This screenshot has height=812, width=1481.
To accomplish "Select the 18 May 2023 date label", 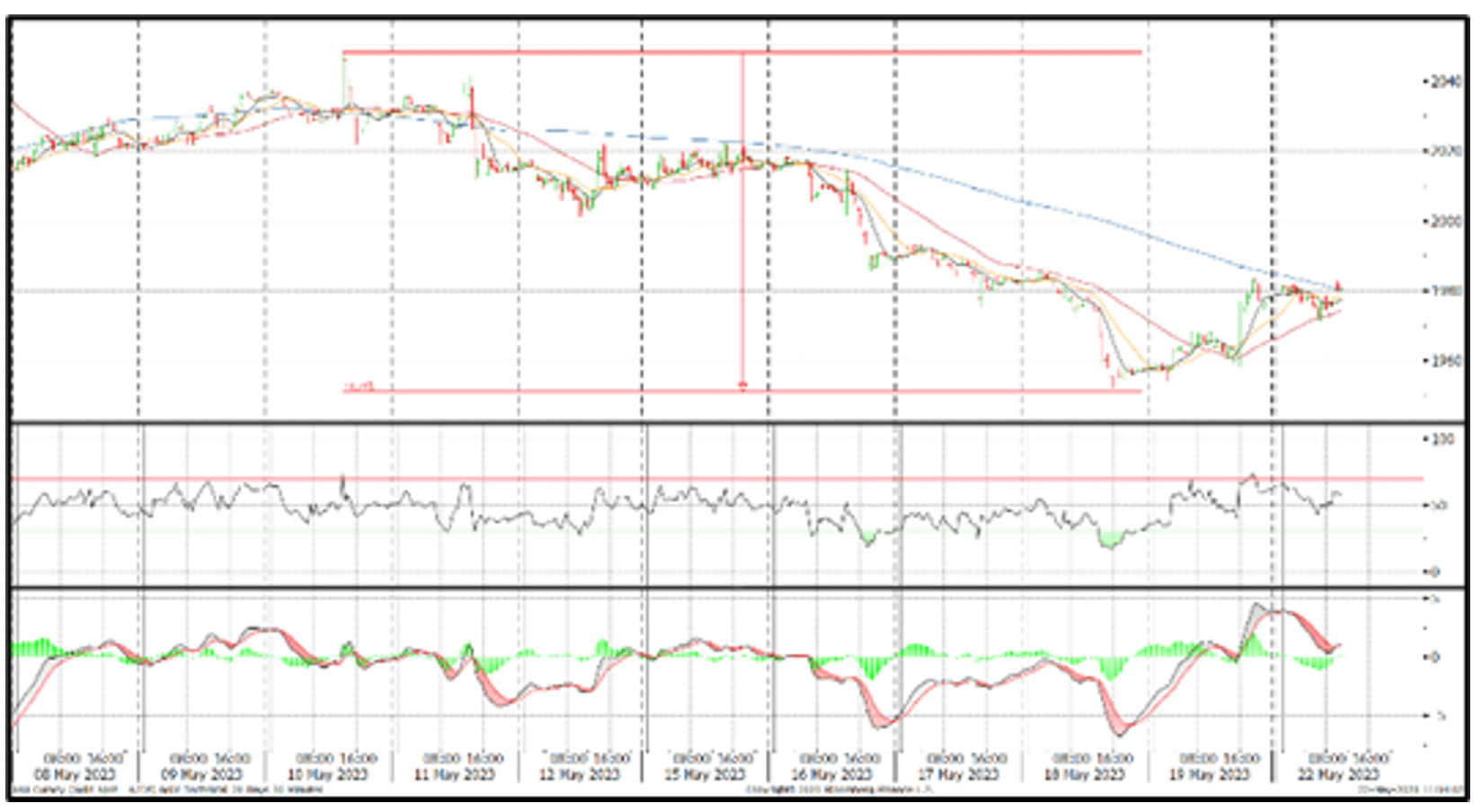I will [x=1084, y=774].
